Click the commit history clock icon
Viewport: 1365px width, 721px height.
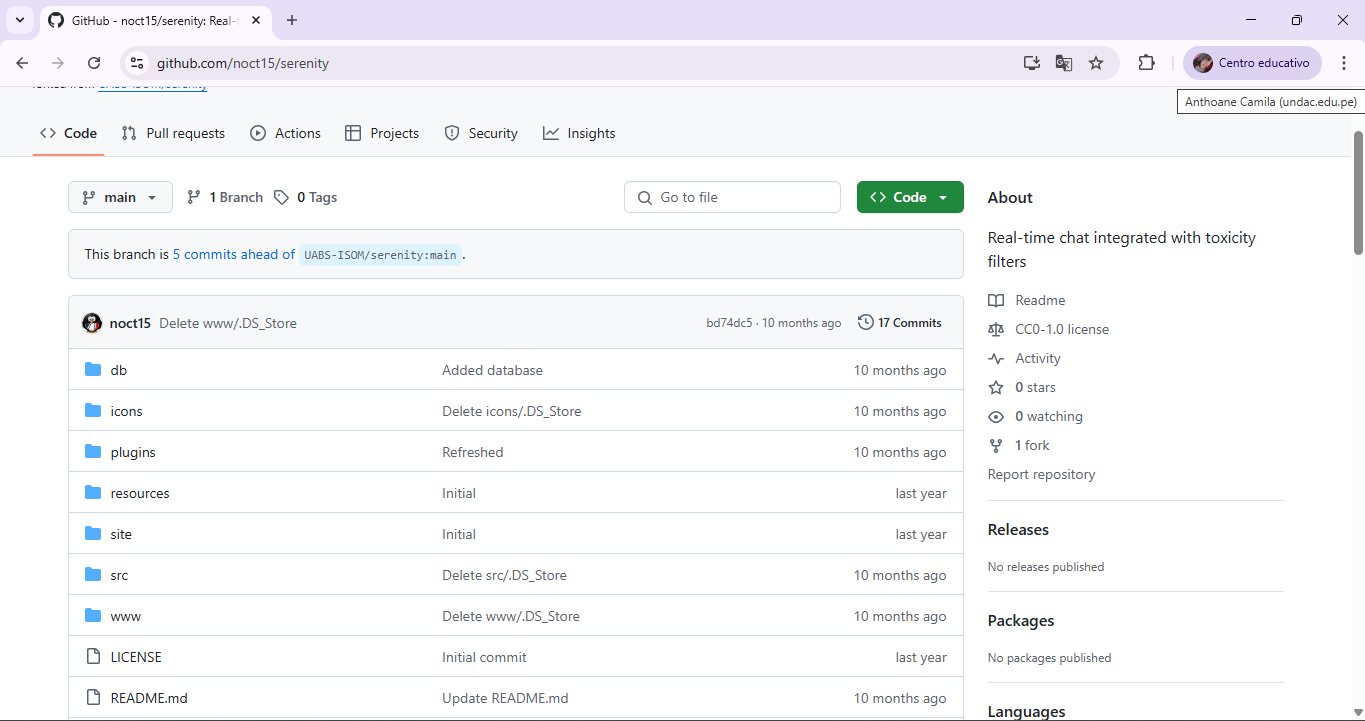pos(865,323)
